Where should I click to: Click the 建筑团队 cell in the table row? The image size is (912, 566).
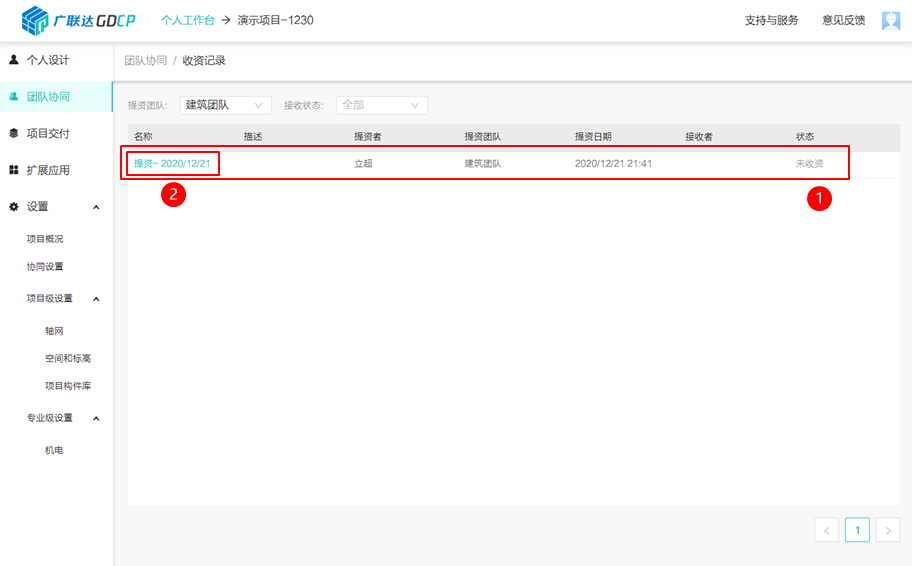coord(483,163)
